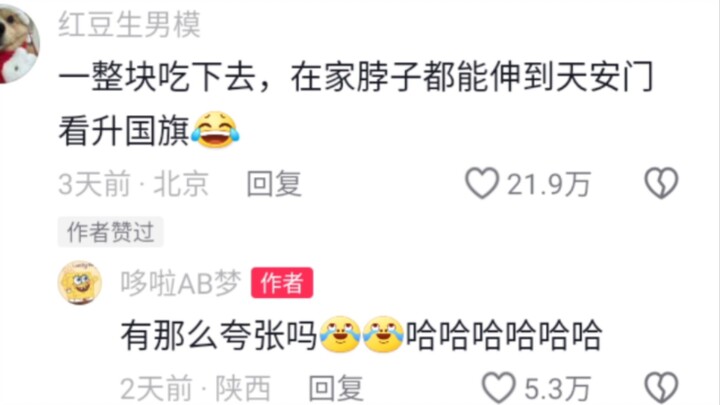Screen dimensions: 720x405
Task: Like the reply by 哆啦AB梦
Action: point(498,388)
